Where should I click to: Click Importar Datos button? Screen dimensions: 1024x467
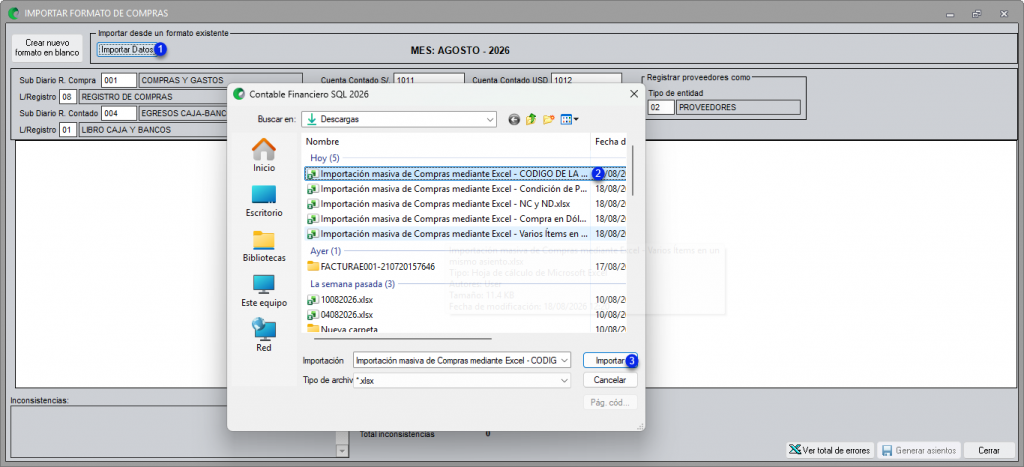(127, 49)
